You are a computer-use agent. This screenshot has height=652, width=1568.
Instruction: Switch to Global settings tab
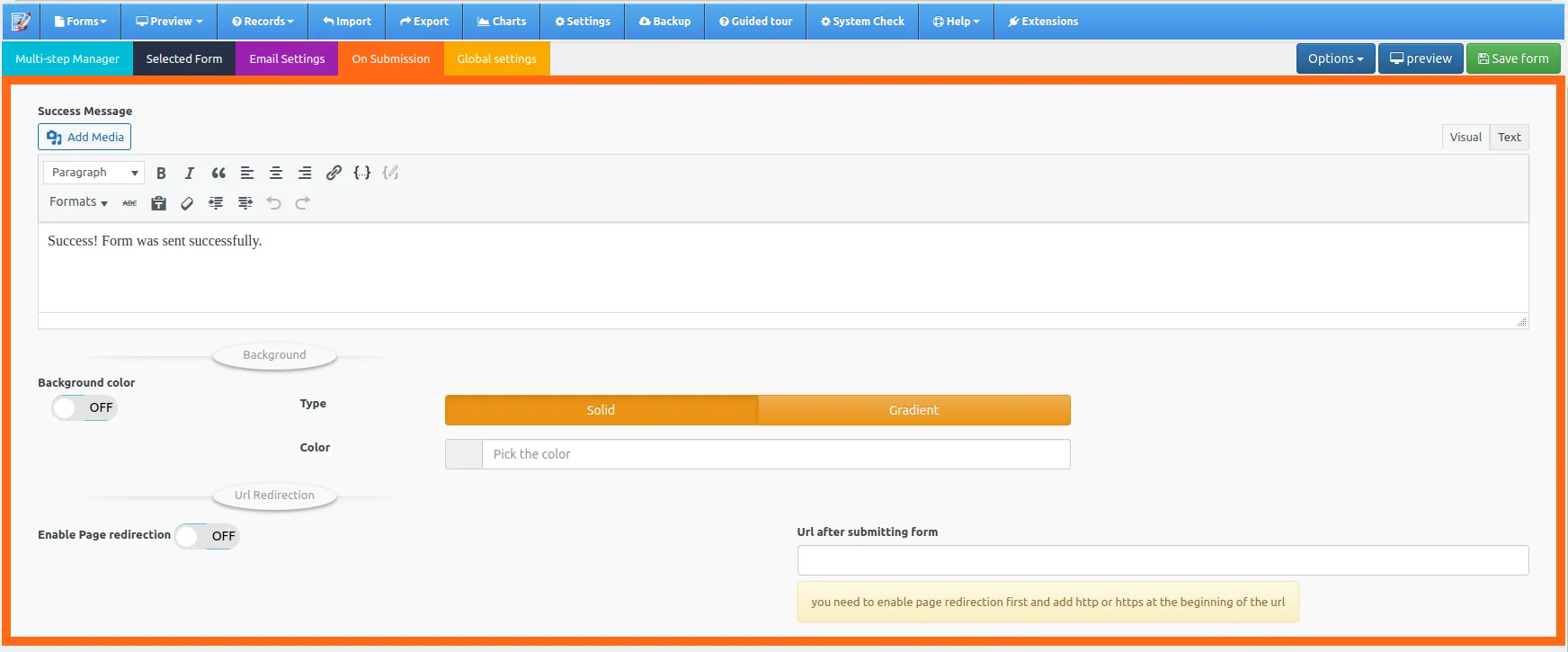tap(497, 58)
